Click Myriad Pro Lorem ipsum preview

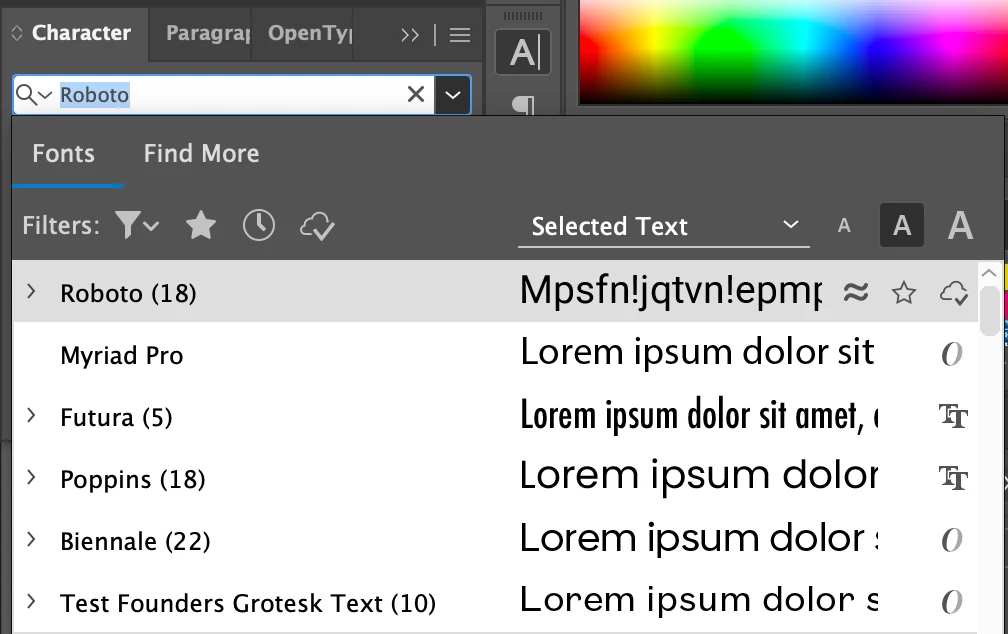[x=697, y=352]
